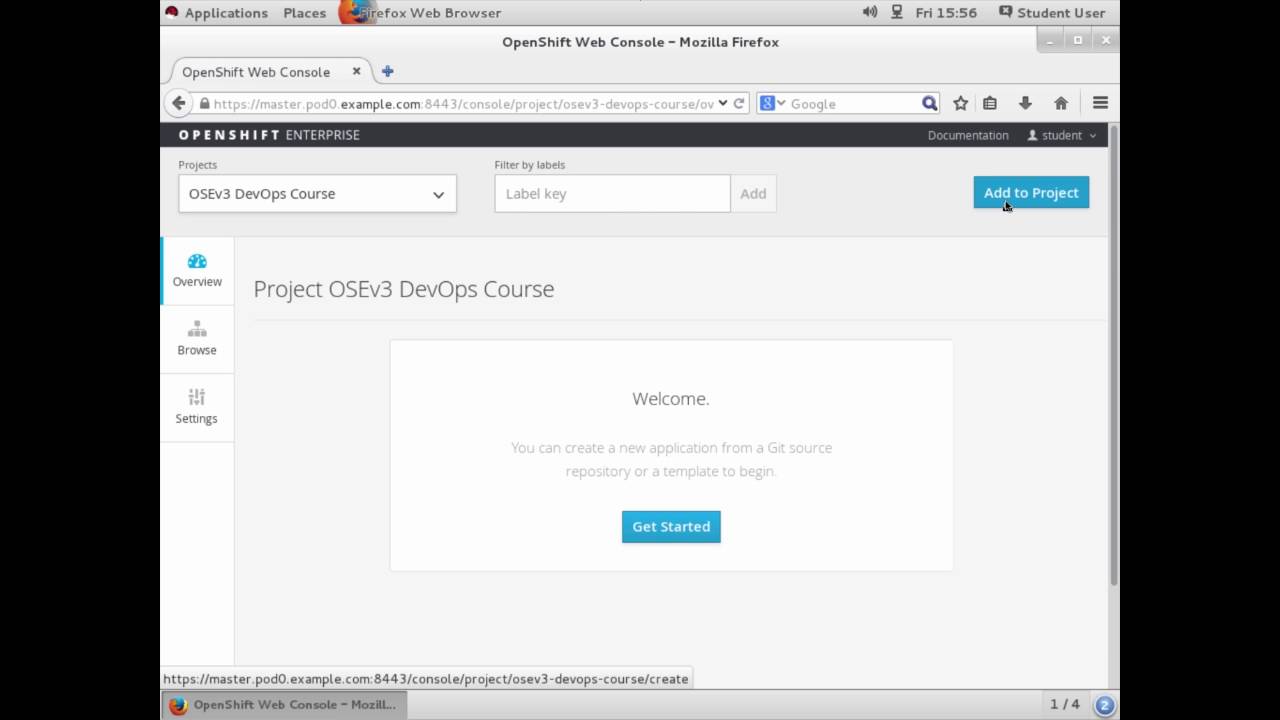The image size is (1280, 720).
Task: Click the Fri 15:56 clock
Action: tap(946, 12)
